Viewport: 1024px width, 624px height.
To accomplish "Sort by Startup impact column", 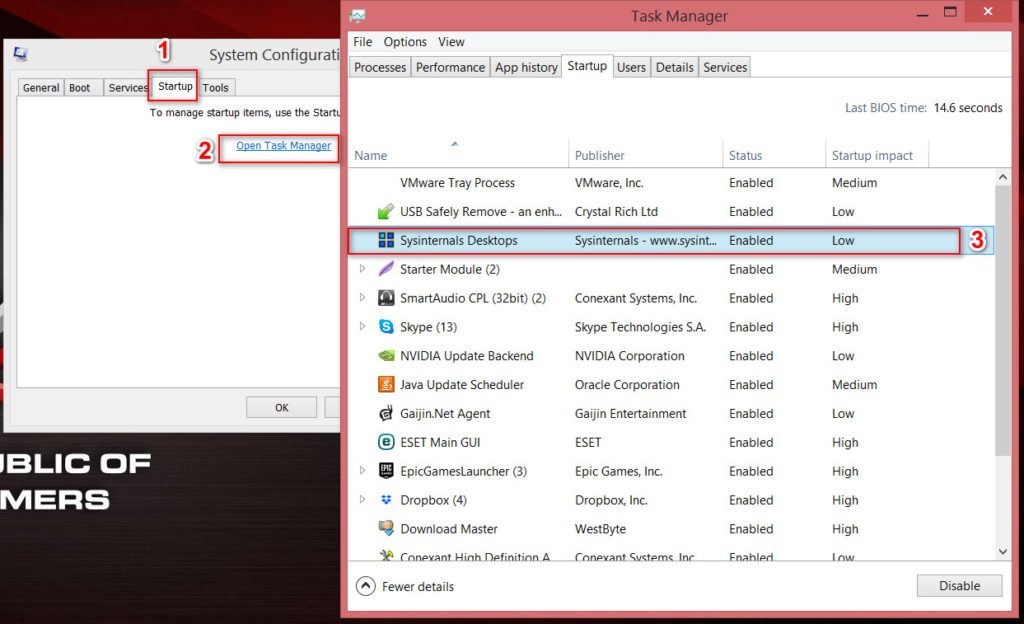I will tap(877, 155).
